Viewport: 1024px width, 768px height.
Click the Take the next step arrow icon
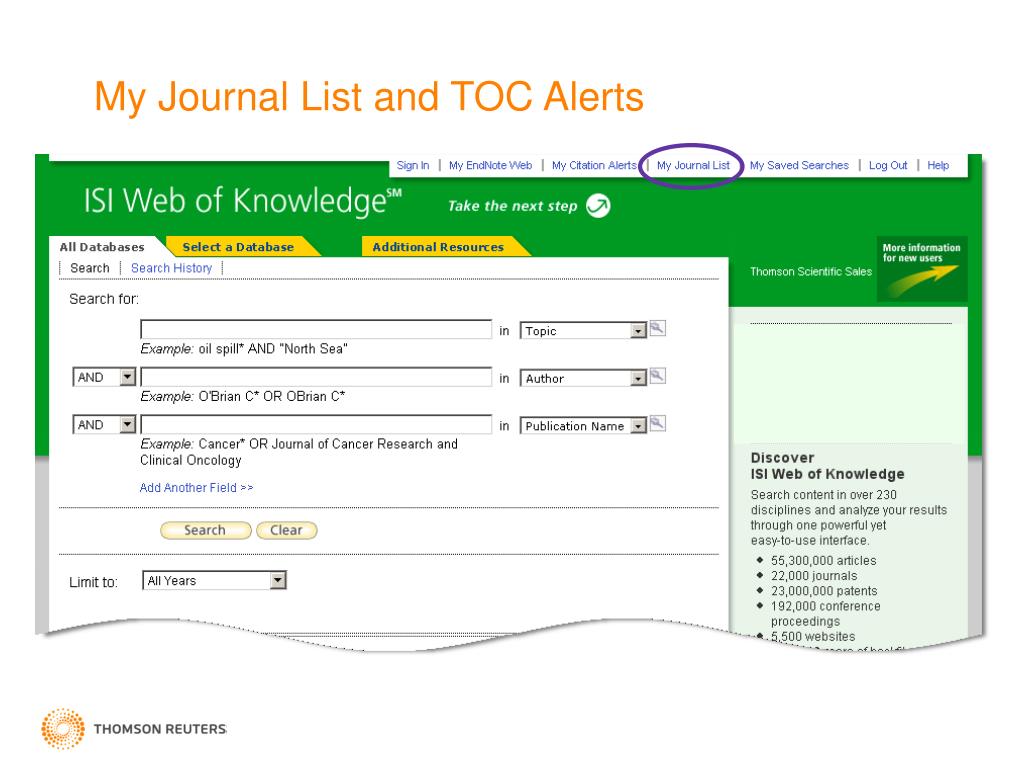598,206
